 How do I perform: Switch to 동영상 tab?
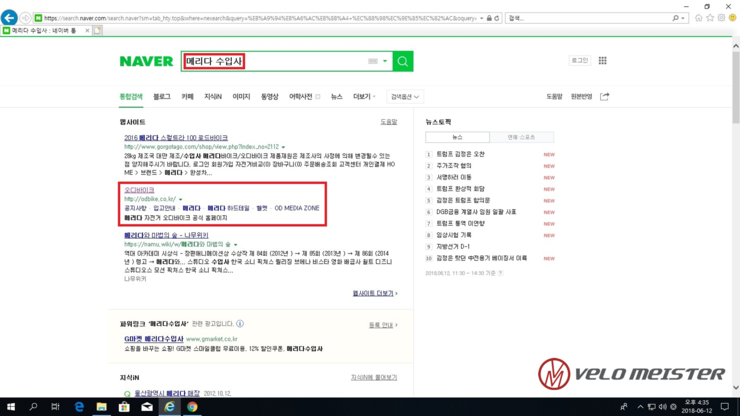269,96
